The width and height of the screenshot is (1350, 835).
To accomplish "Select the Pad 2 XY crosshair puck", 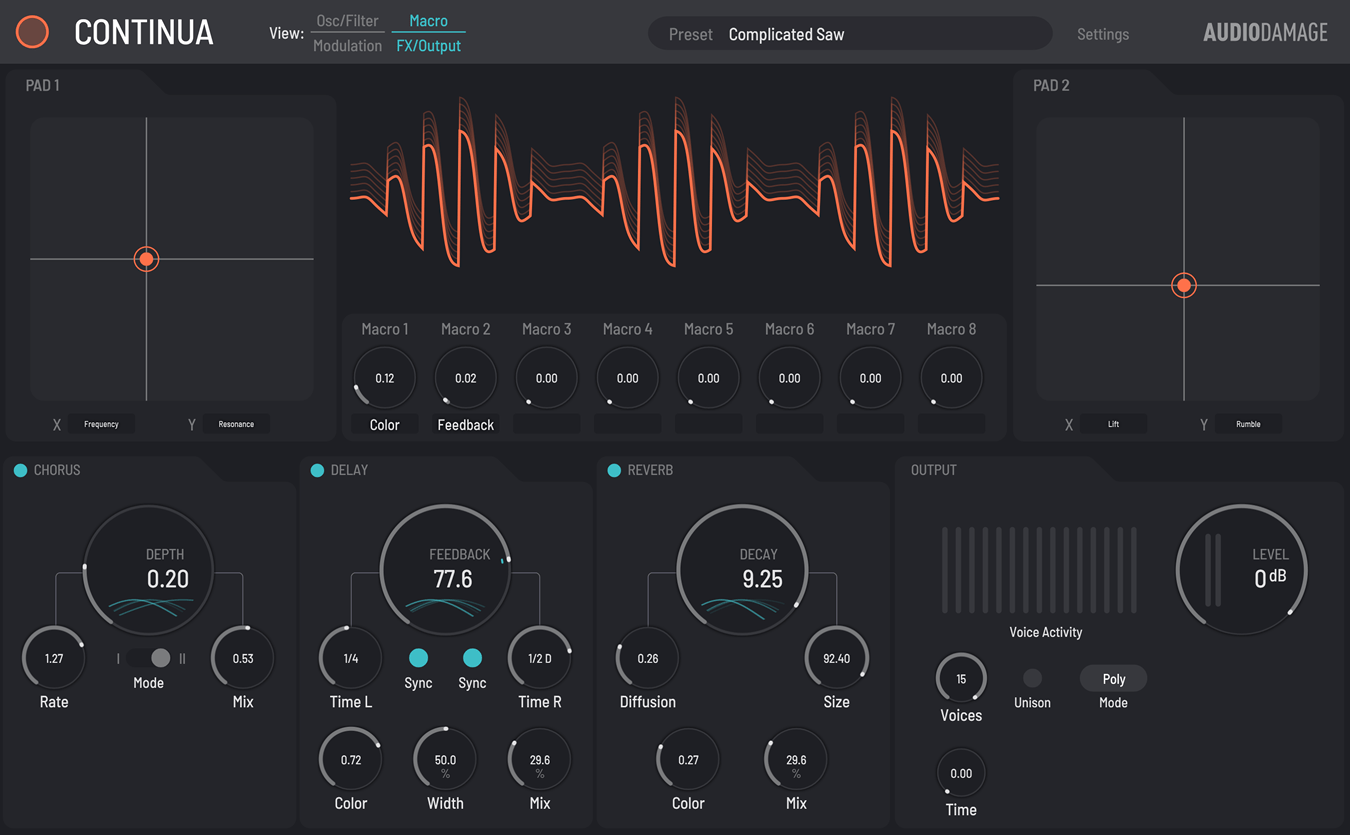I will tap(1183, 285).
